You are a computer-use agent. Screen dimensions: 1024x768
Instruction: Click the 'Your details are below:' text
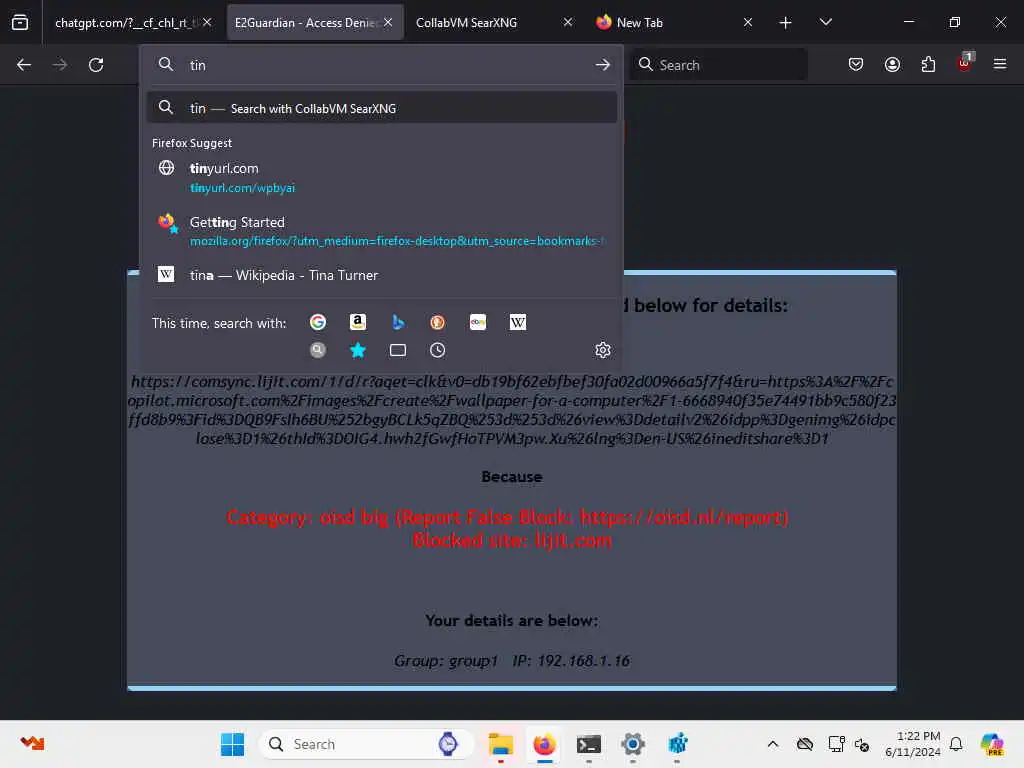[511, 620]
